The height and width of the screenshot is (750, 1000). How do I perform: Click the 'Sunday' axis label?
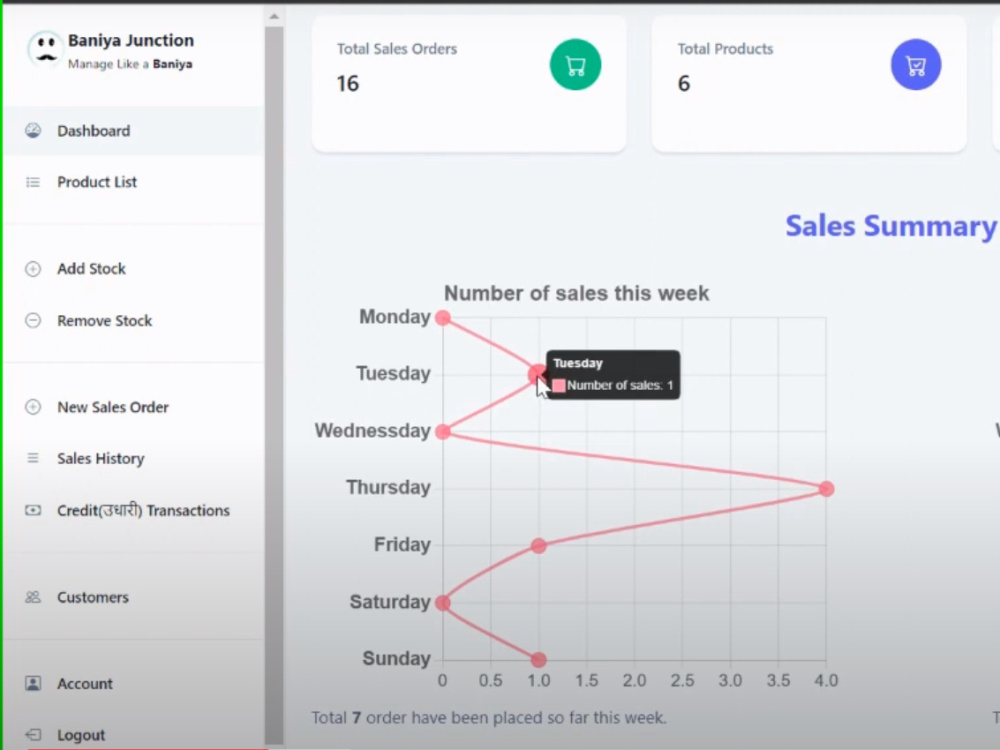(x=397, y=658)
